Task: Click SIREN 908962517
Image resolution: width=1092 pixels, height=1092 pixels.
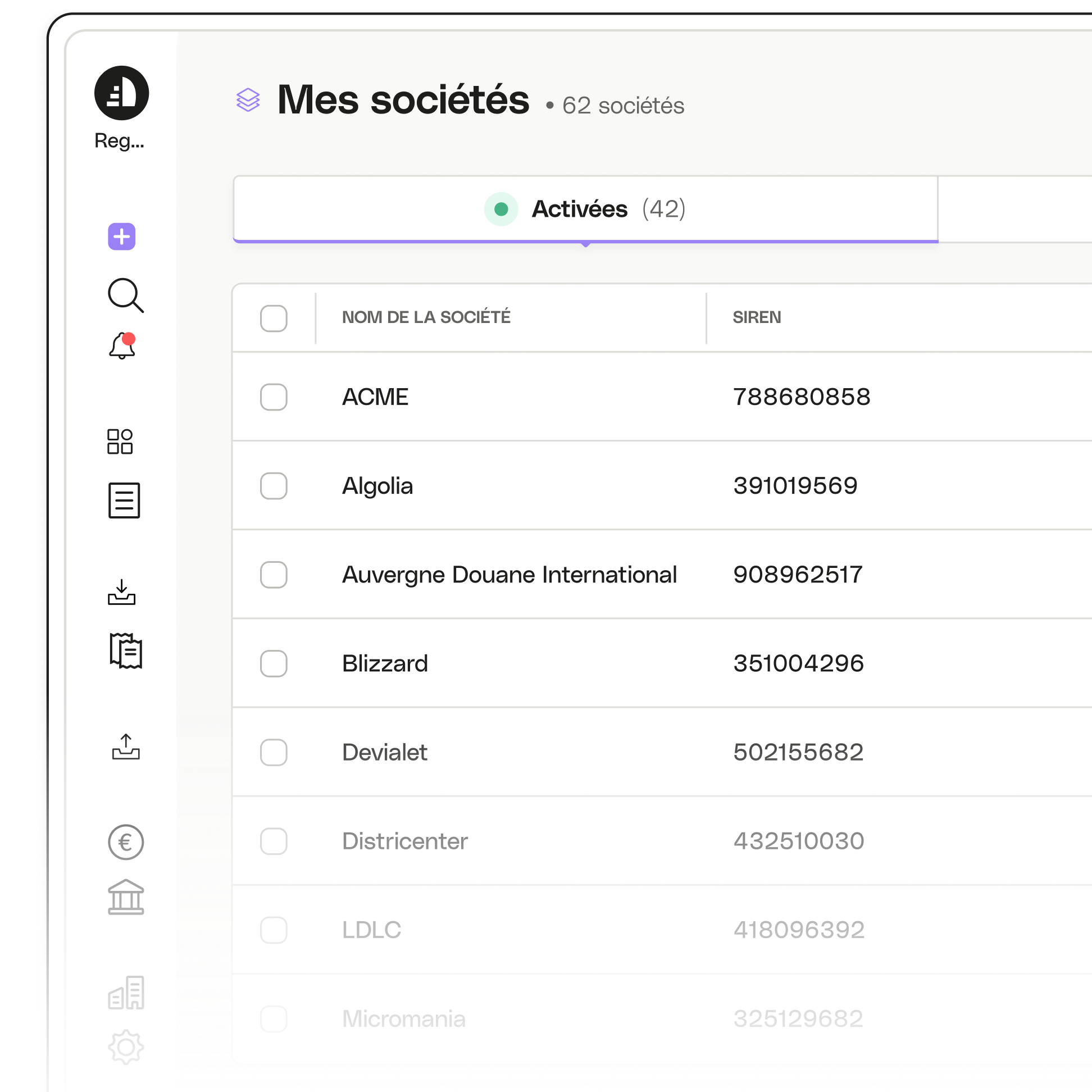Action: click(798, 575)
